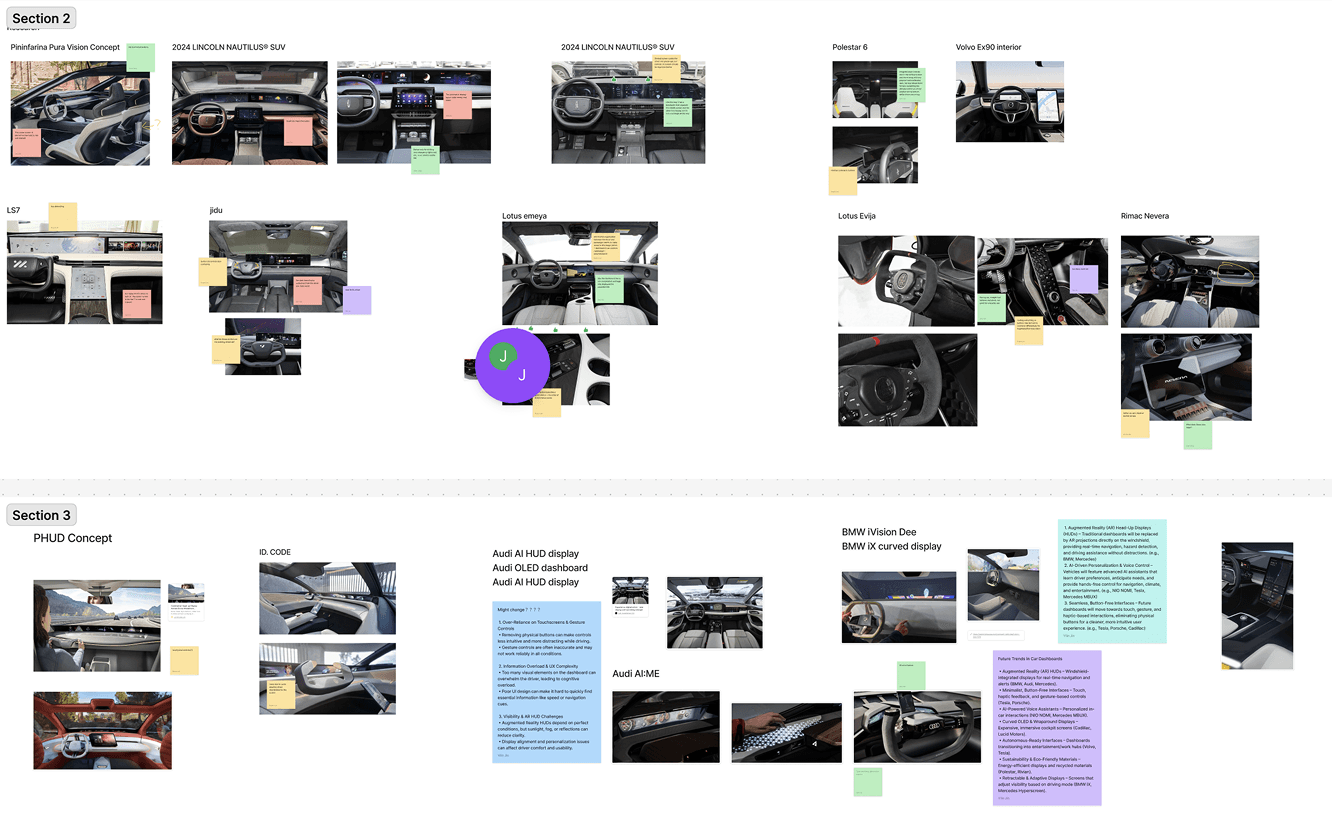Select the jidu title text
This screenshot has height=824, width=1332.
click(x=216, y=210)
